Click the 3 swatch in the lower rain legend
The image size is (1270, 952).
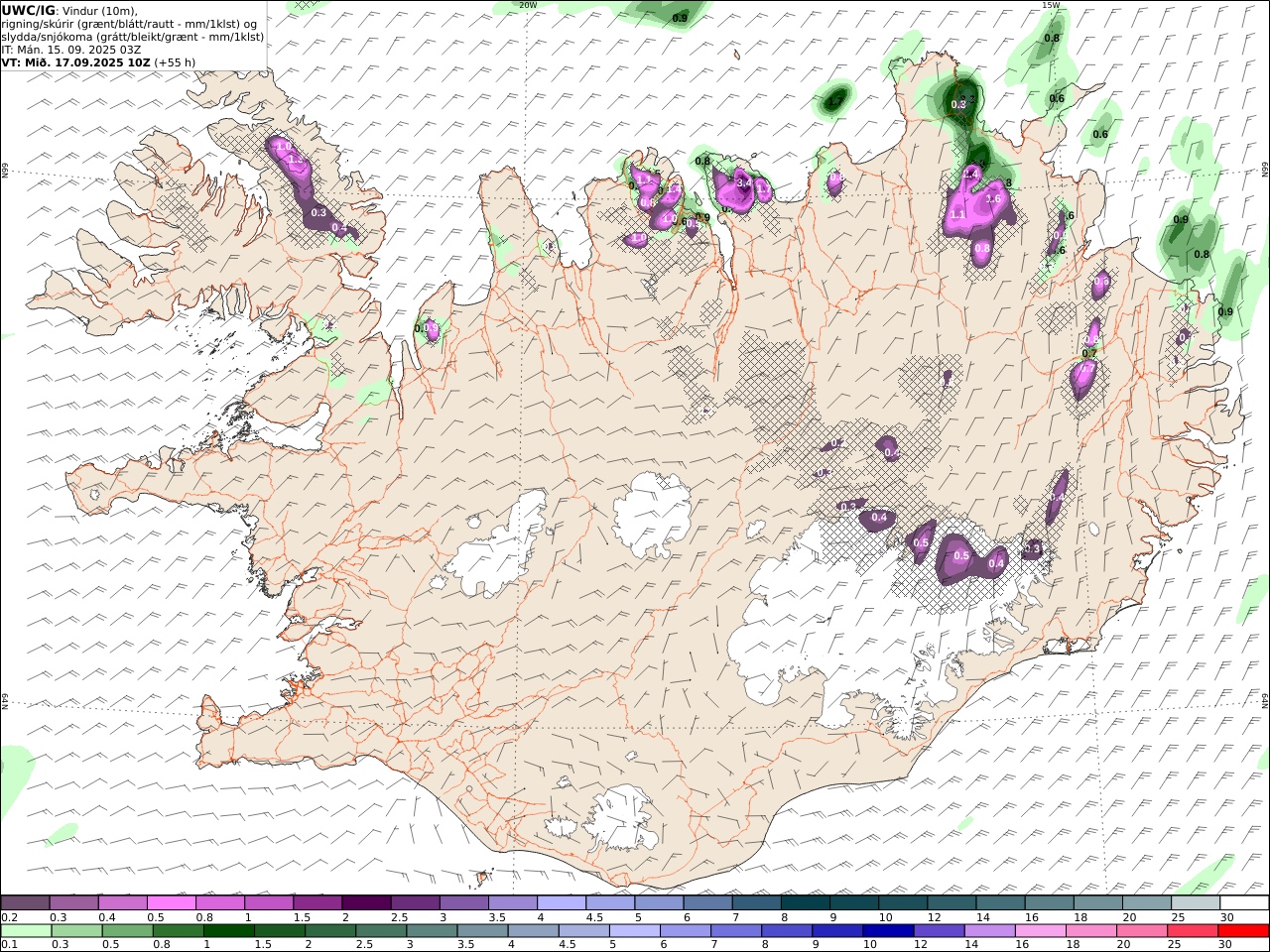(x=432, y=931)
